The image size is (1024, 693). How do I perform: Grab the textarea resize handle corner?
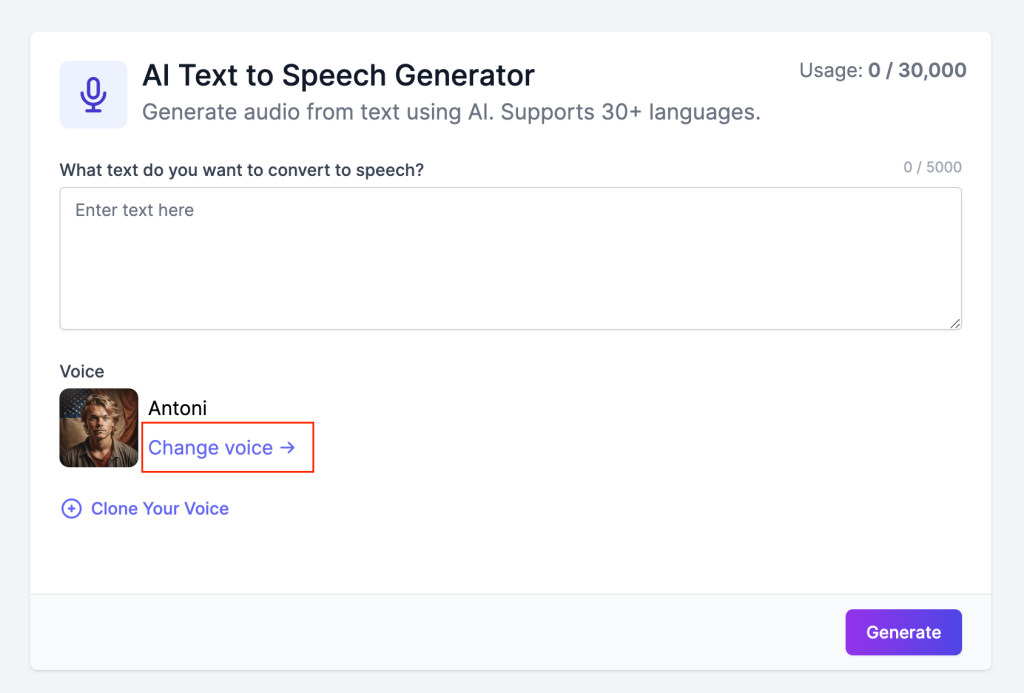[955, 323]
